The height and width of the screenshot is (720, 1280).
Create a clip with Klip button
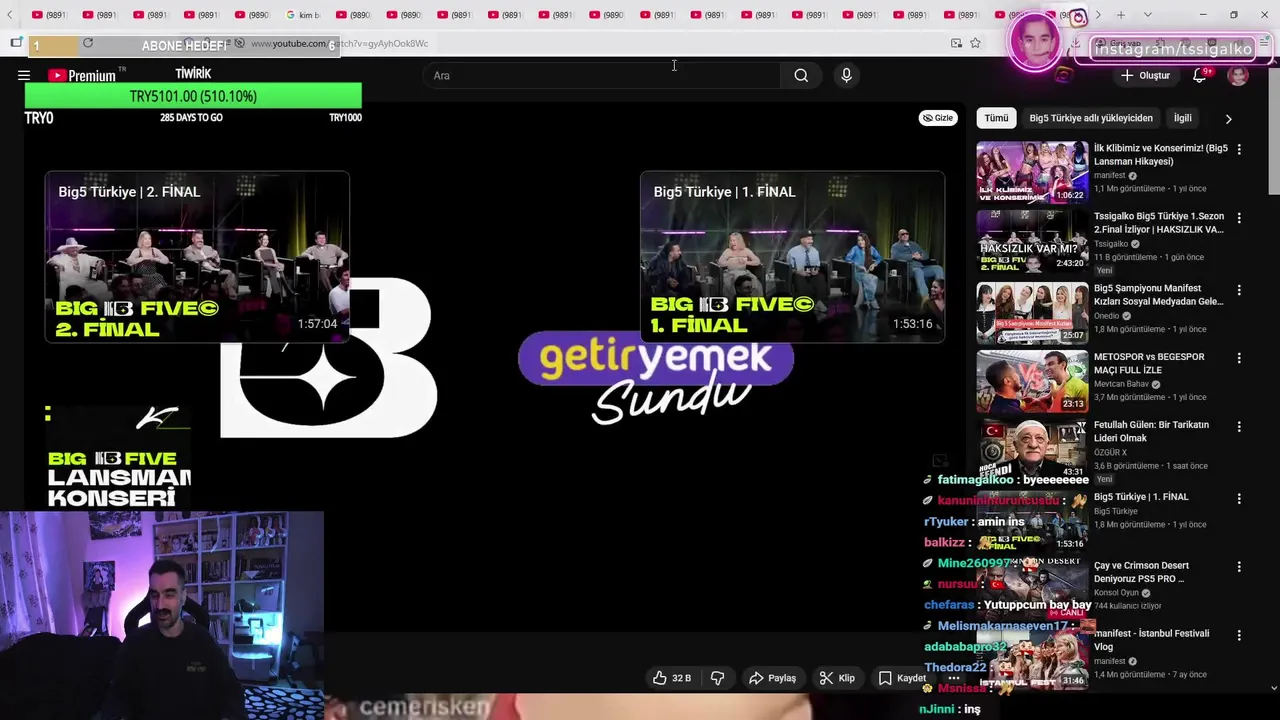tap(837, 678)
